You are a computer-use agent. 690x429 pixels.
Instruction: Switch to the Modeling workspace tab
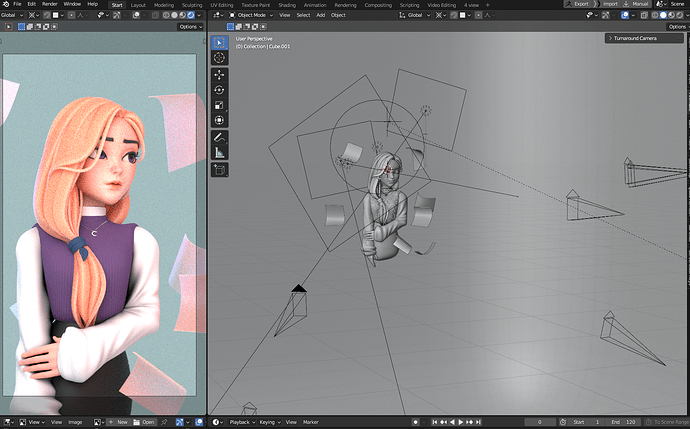[164, 5]
